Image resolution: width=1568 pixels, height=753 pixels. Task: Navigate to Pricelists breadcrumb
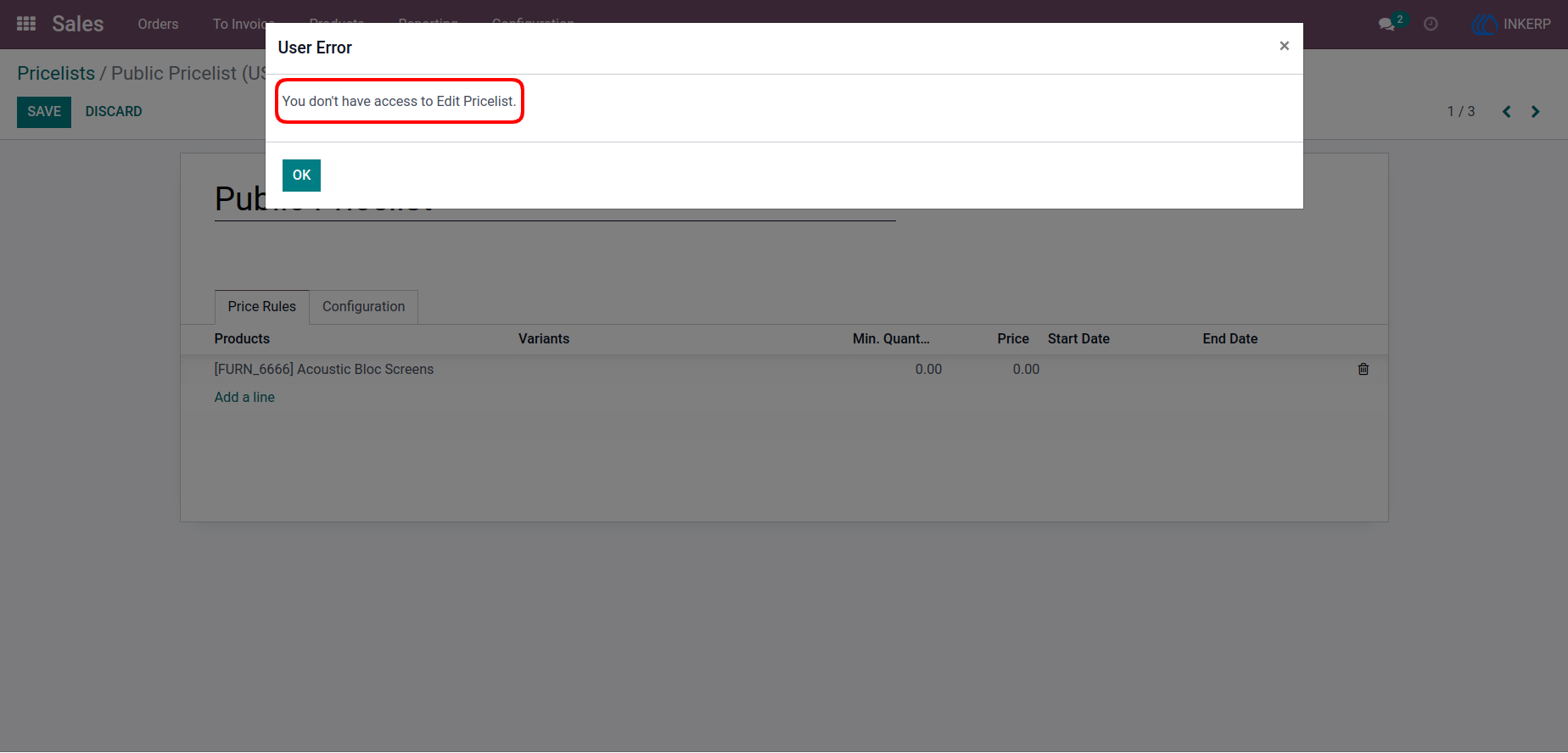[56, 73]
